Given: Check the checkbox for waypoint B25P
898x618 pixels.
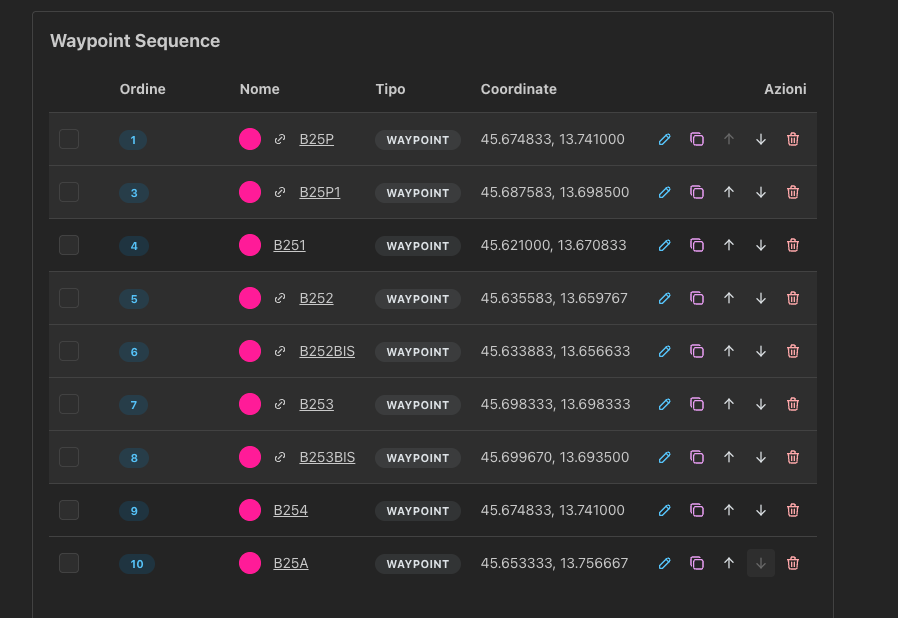Looking at the screenshot, I should (69, 140).
